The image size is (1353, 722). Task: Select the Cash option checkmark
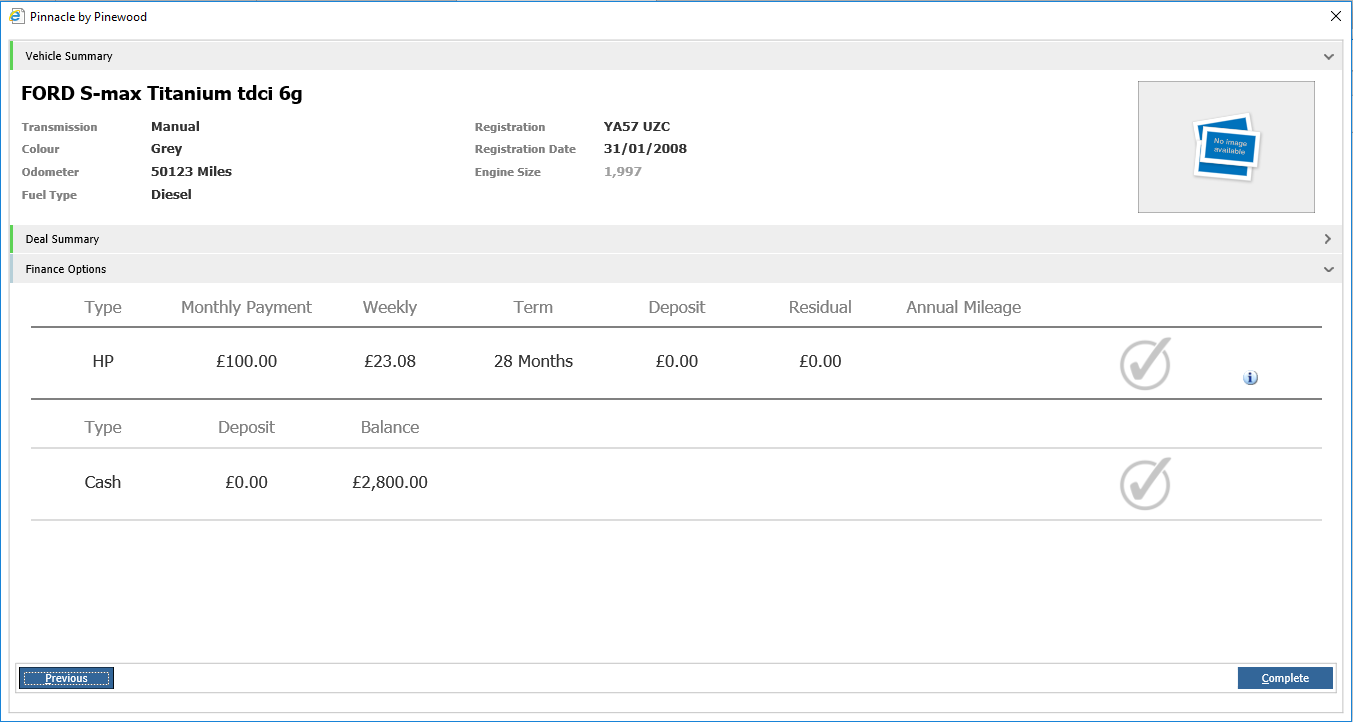pos(1145,483)
